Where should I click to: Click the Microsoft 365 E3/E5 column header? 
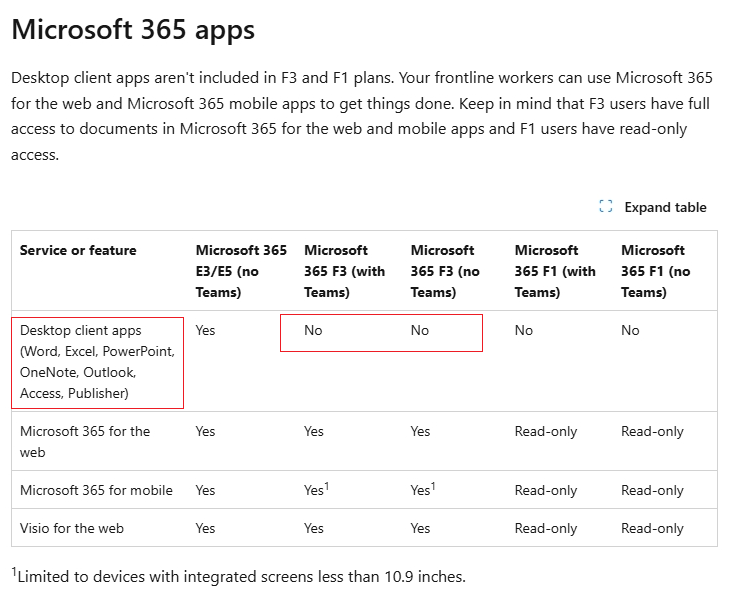click(x=241, y=271)
